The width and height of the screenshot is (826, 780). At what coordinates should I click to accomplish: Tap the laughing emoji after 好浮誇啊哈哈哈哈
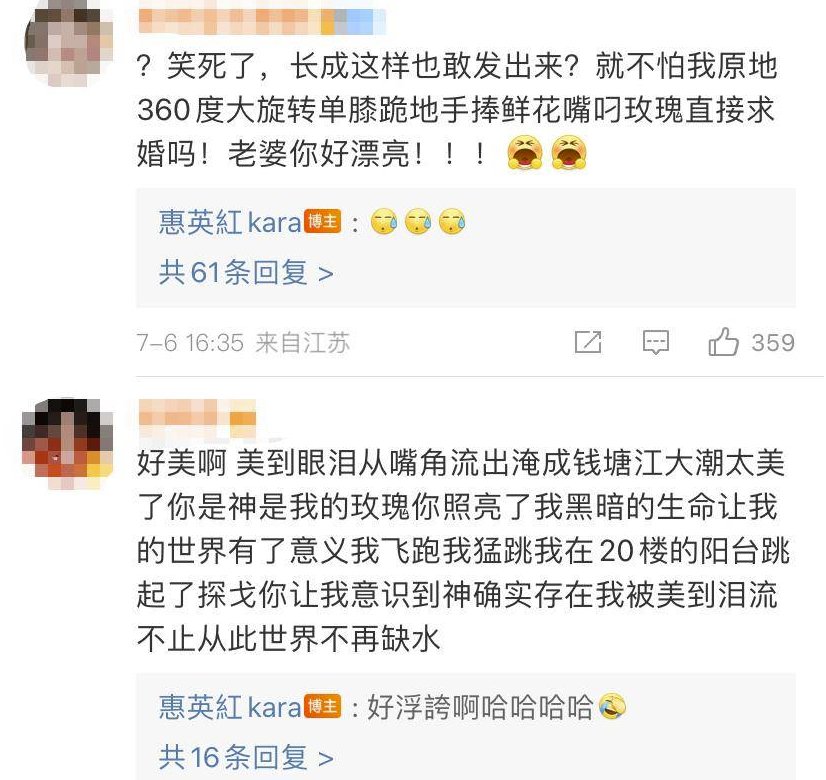point(612,706)
